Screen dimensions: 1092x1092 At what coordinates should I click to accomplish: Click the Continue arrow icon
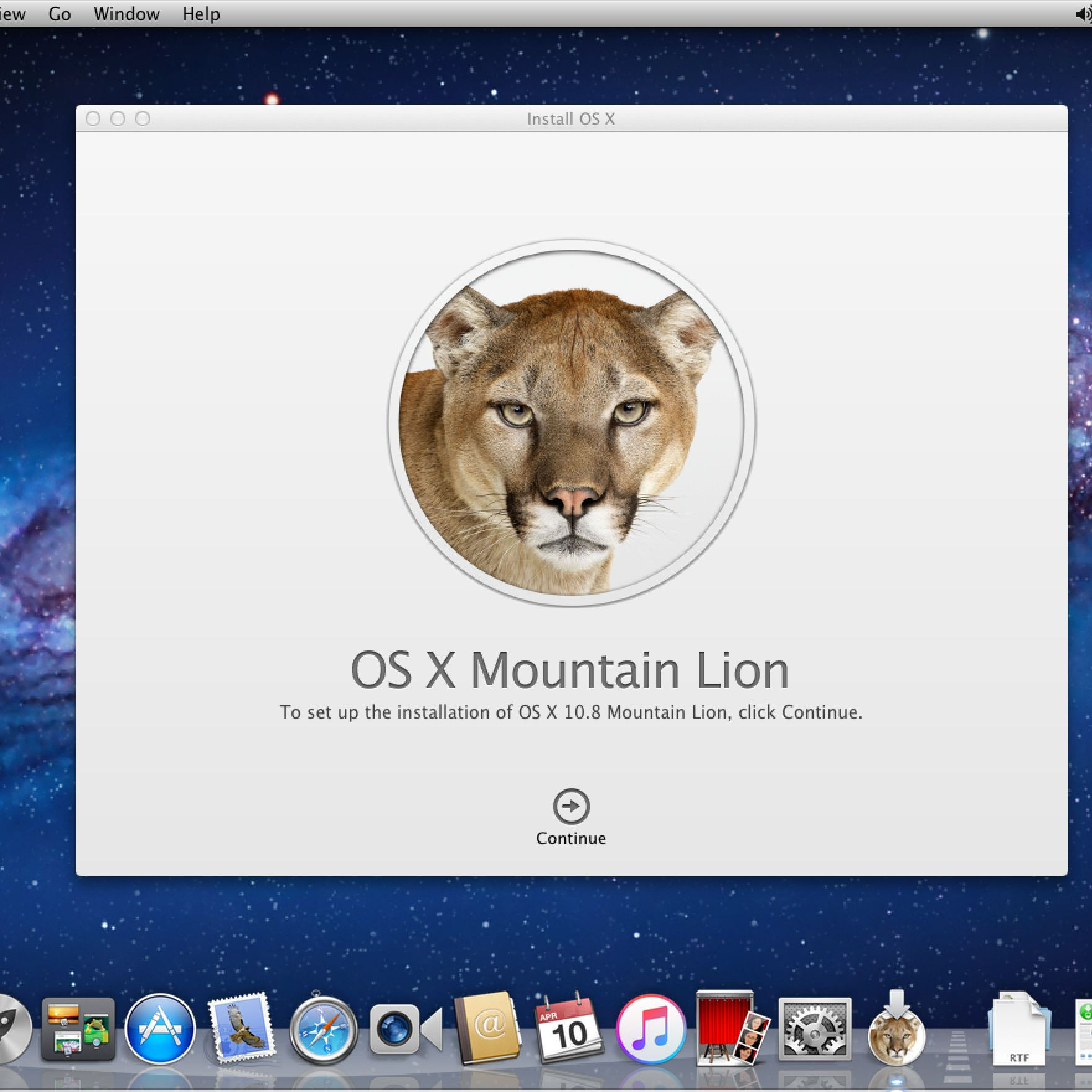click(x=571, y=806)
